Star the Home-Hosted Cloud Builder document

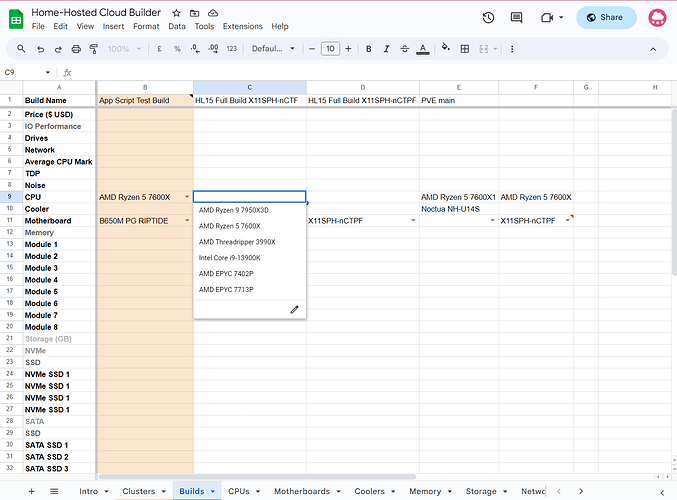pyautogui.click(x=176, y=13)
